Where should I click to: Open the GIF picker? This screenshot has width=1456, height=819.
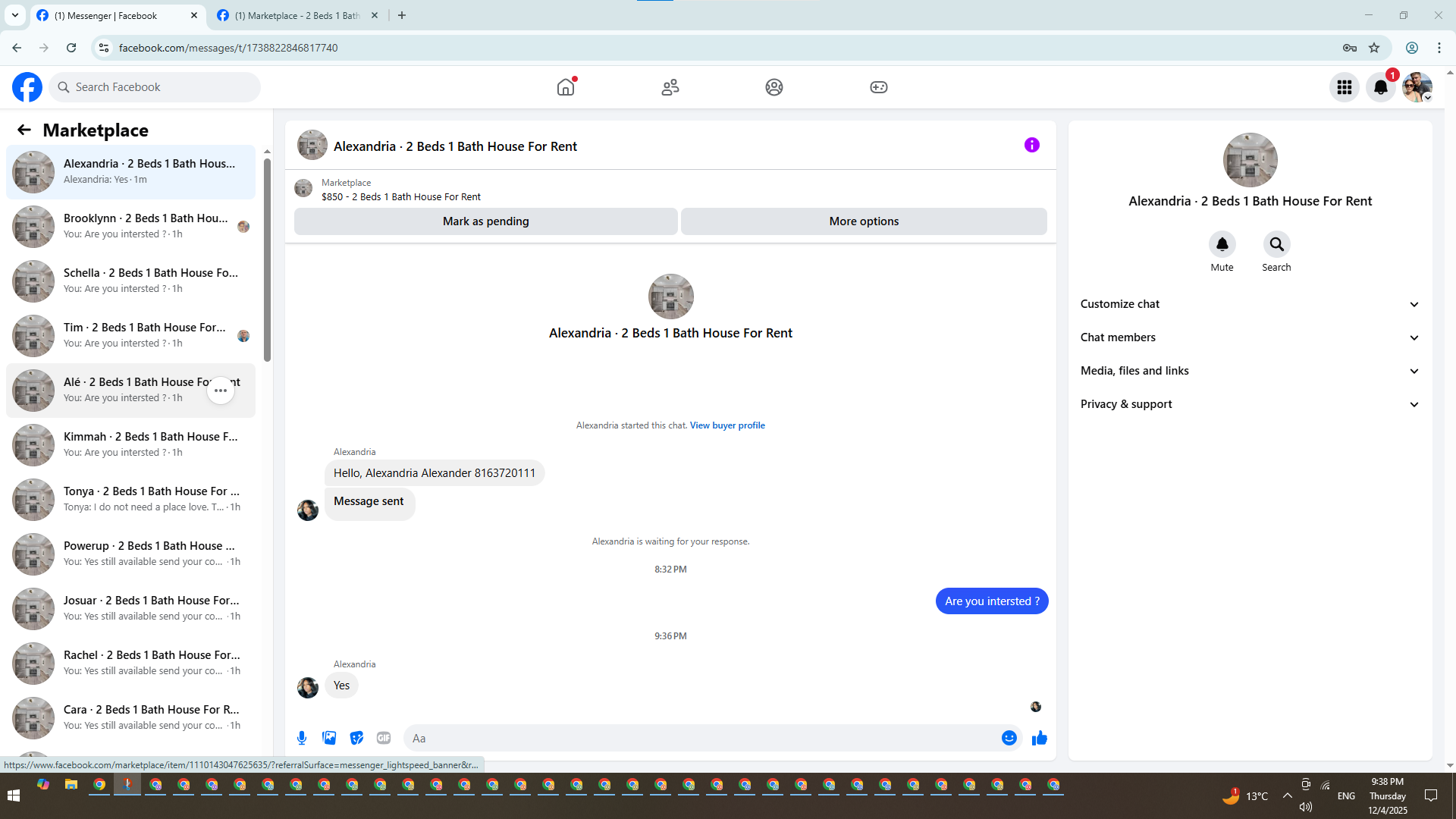(x=384, y=738)
